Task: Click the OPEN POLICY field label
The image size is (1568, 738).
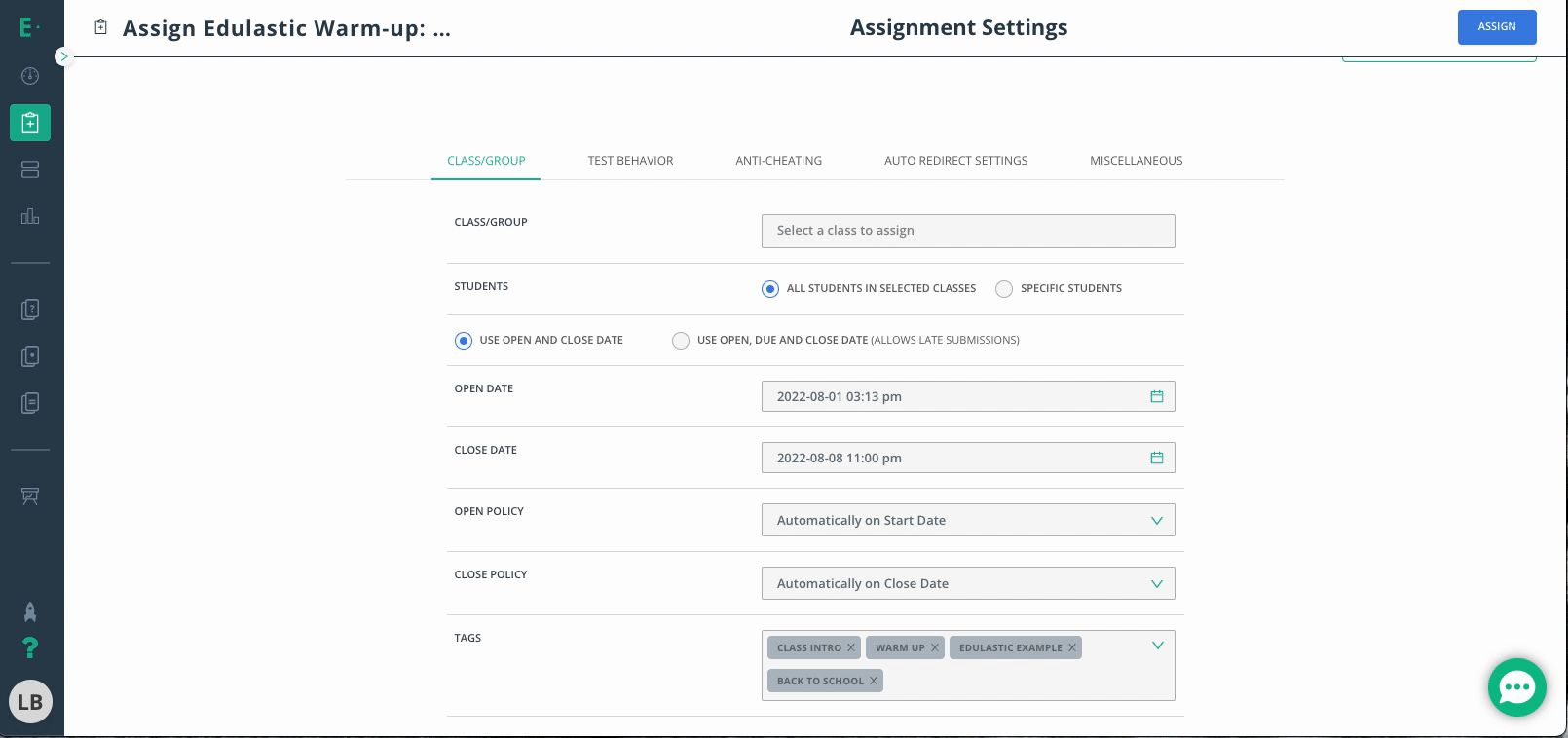Action: (x=489, y=511)
